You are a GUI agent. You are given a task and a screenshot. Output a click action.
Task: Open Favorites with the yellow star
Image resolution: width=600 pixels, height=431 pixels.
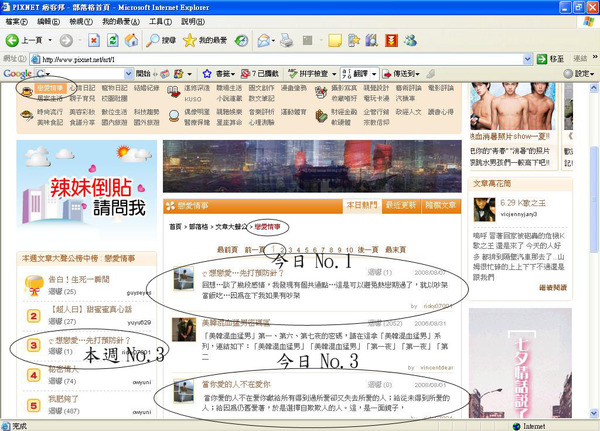coord(205,40)
